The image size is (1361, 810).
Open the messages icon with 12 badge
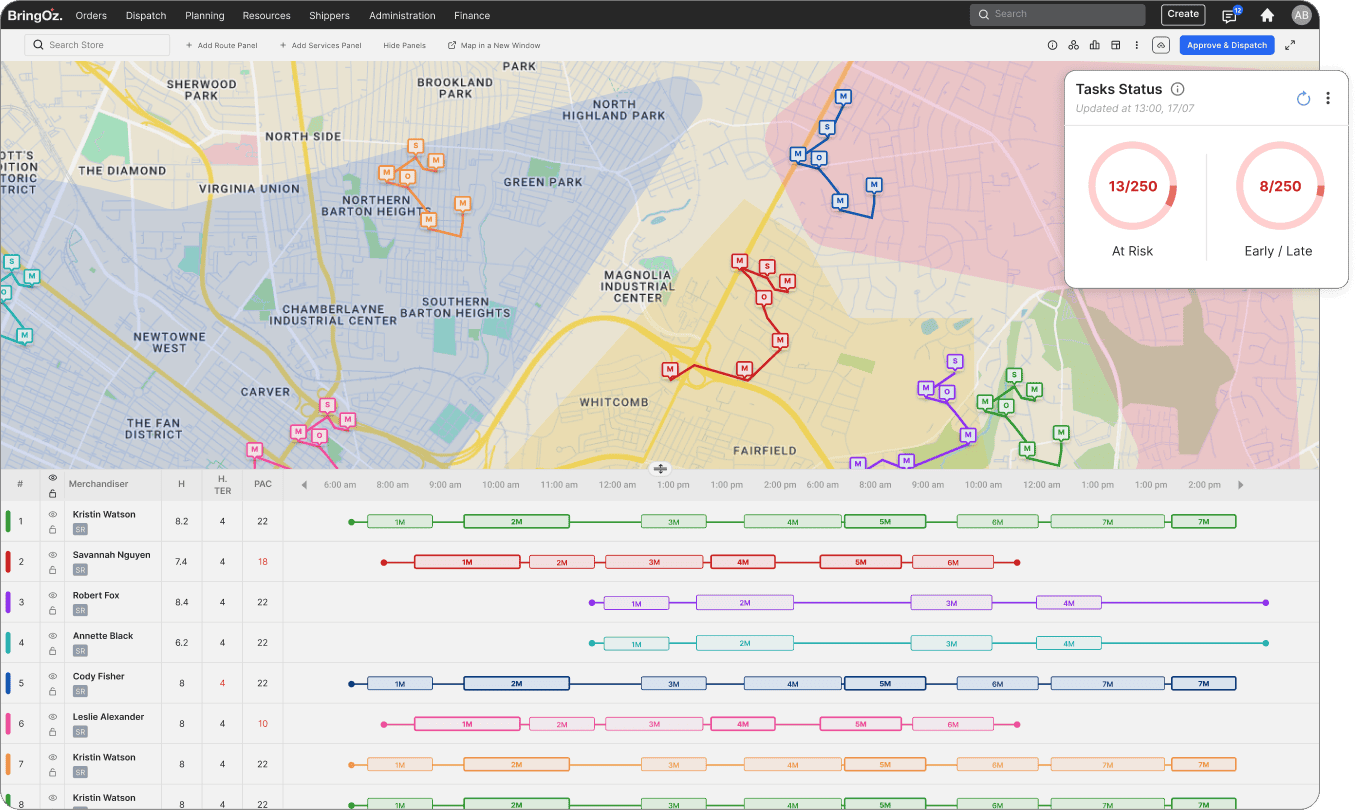coord(1230,15)
